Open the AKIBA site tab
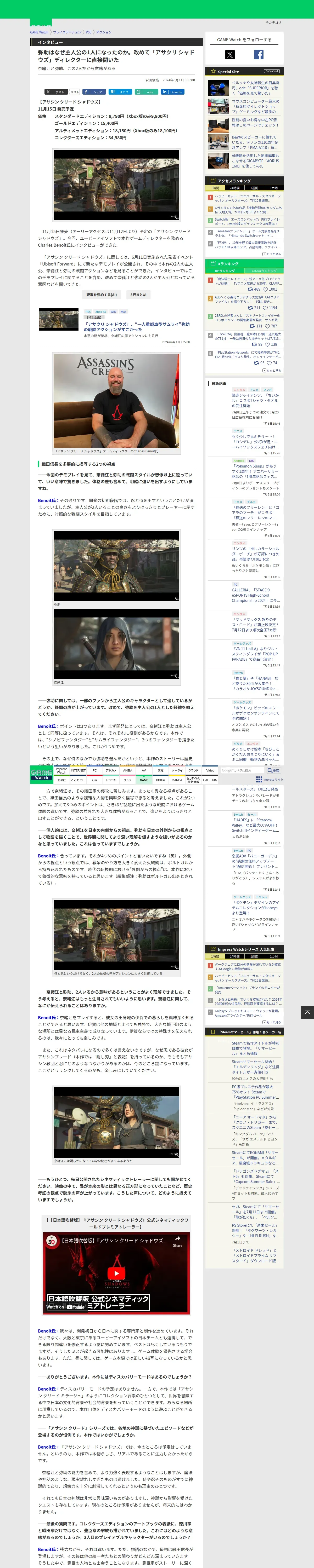This screenshot has height=1568, width=314. click(127, 771)
